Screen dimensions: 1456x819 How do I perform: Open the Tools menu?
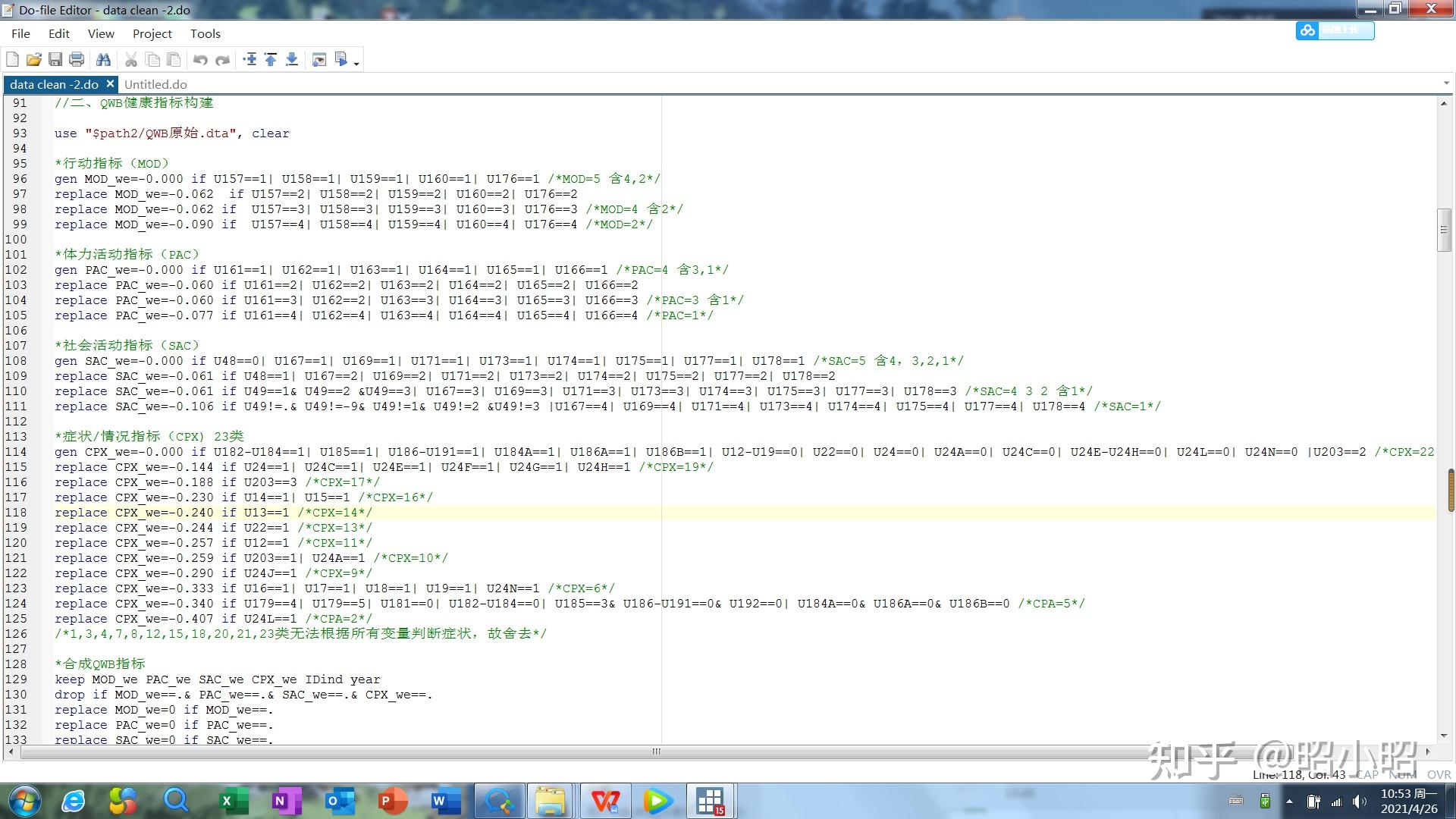coord(205,33)
